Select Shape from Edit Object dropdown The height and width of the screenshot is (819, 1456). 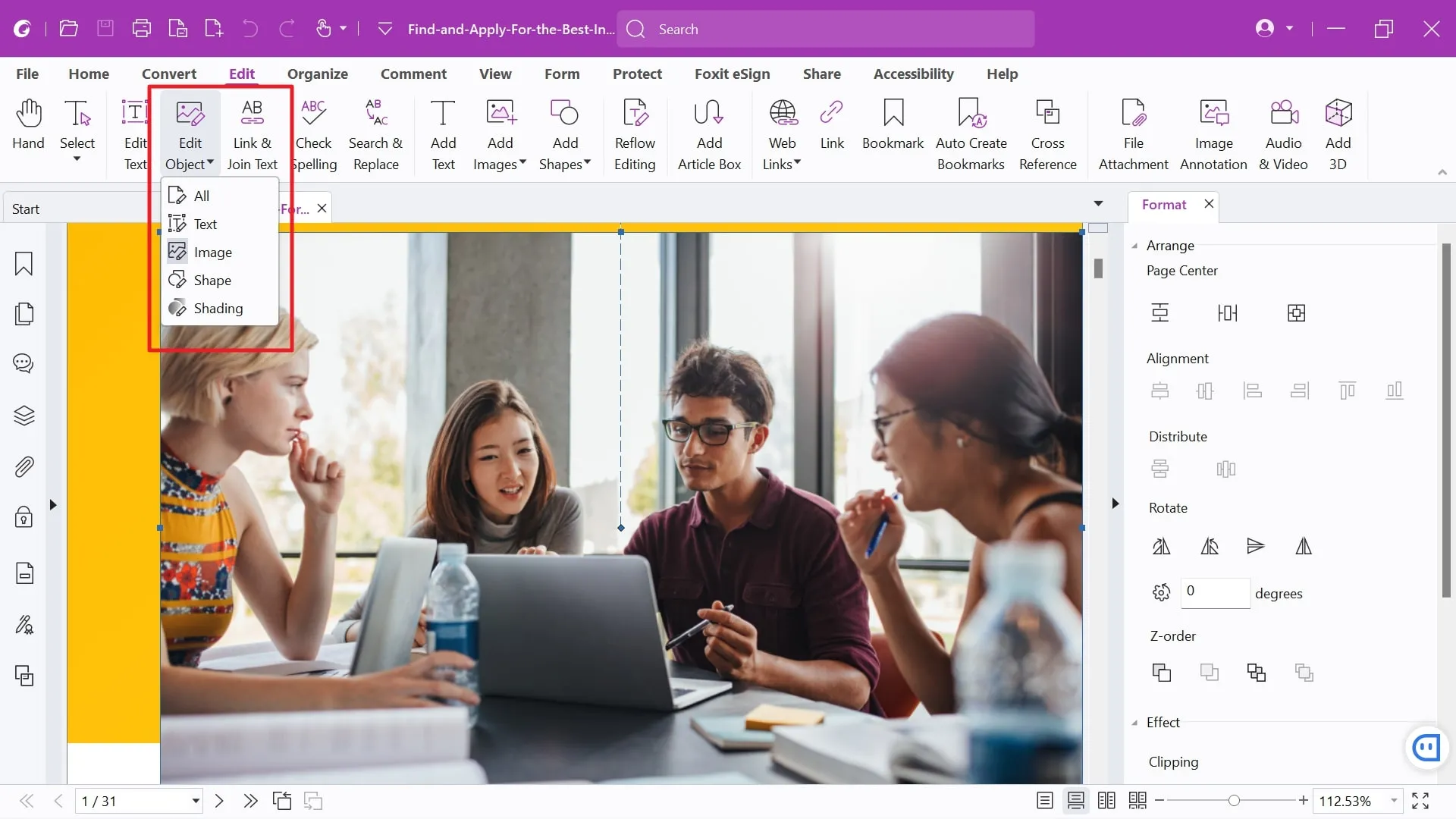pyautogui.click(x=212, y=279)
